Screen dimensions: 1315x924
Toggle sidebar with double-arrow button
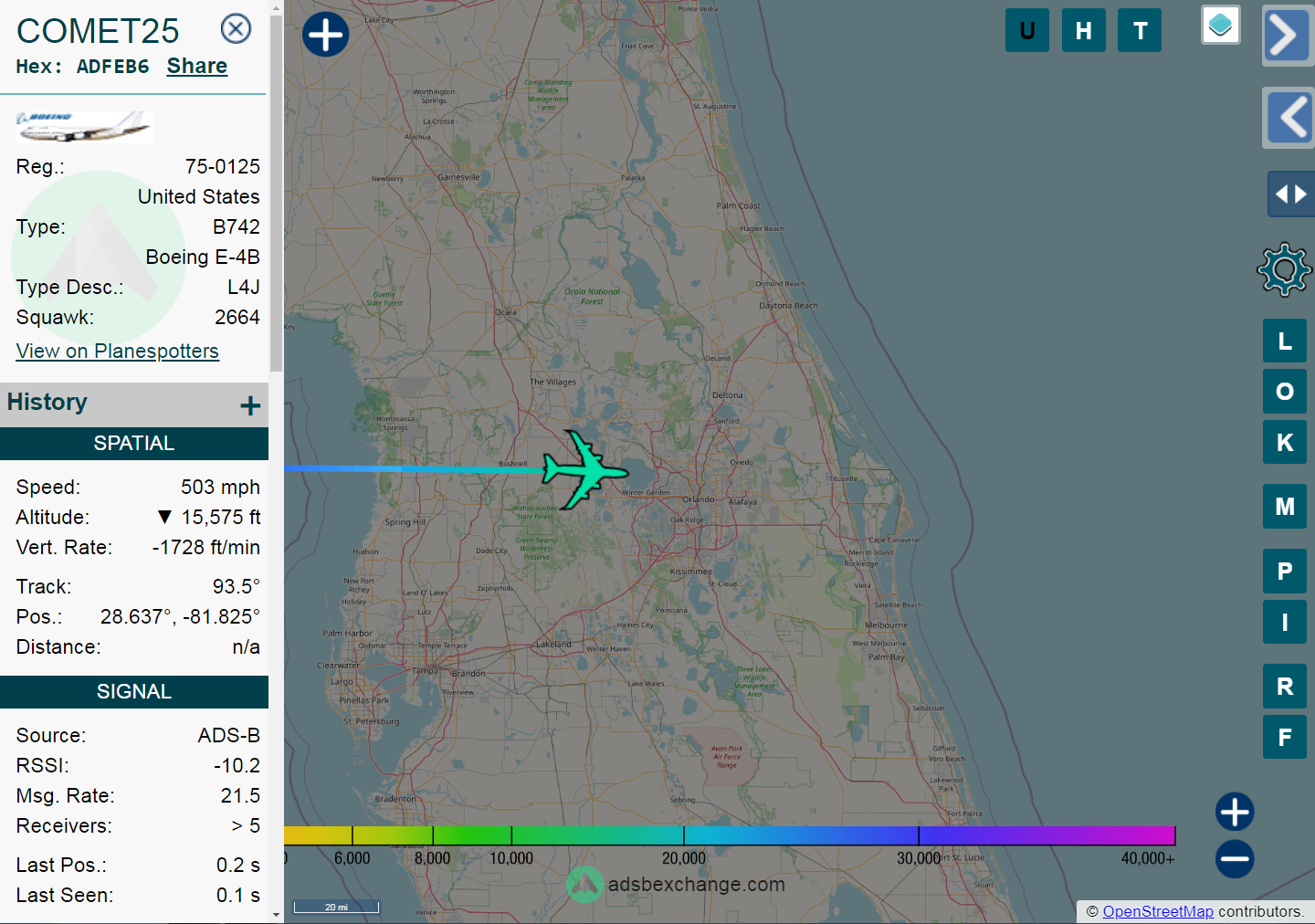(x=1291, y=194)
